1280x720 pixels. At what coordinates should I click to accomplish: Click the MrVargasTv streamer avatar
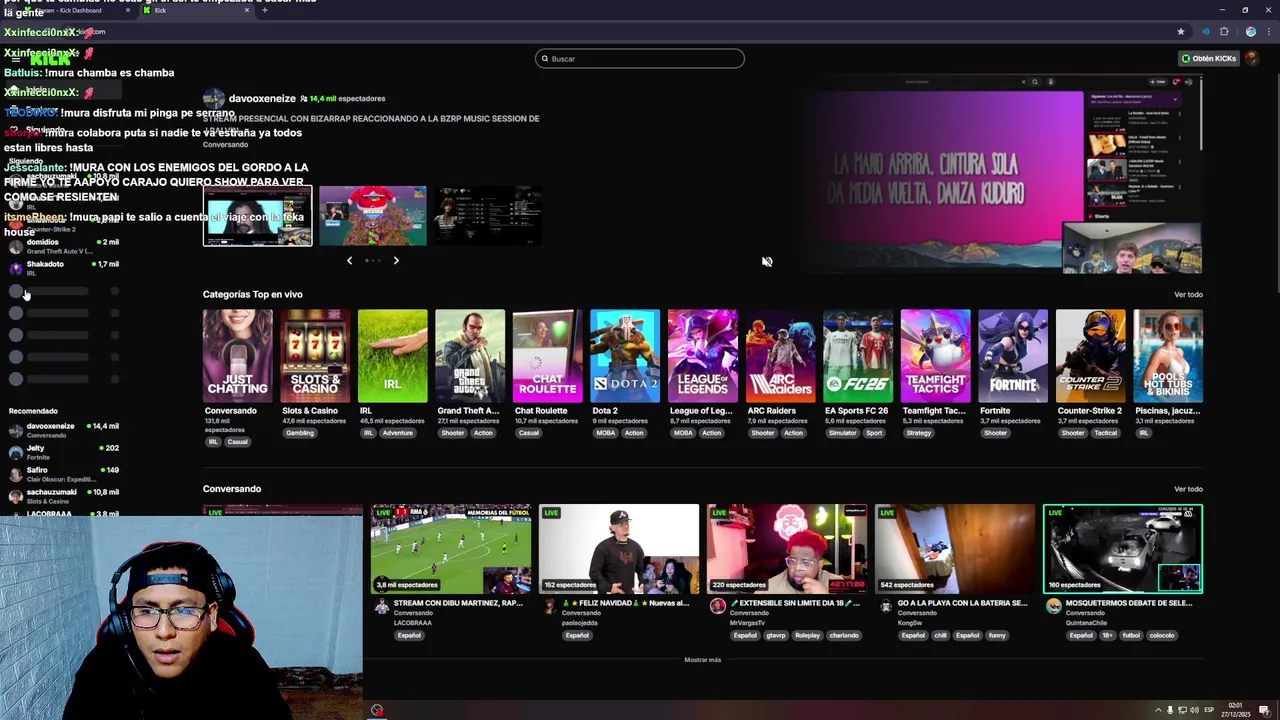click(x=716, y=607)
